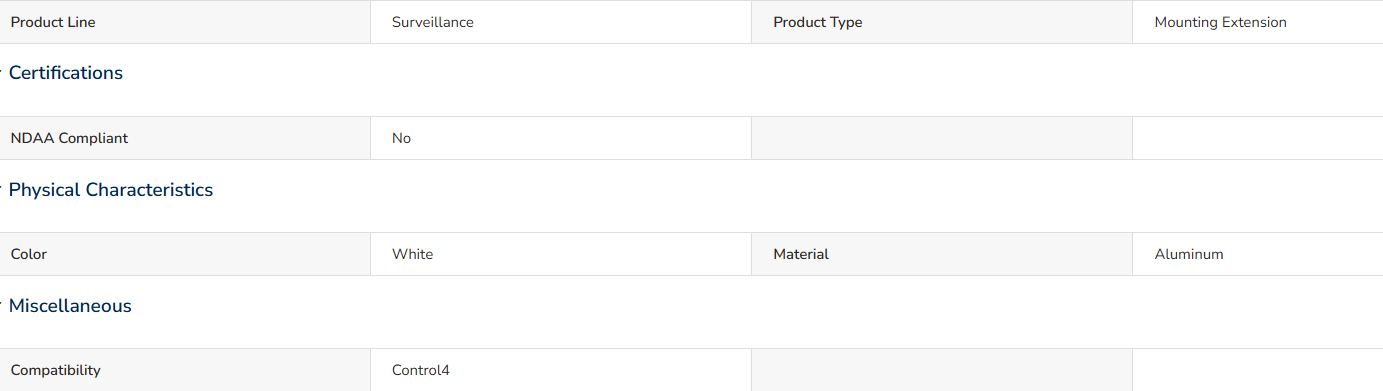Click the White color value
Image resolution: width=1383 pixels, height=391 pixels.
(x=412, y=254)
